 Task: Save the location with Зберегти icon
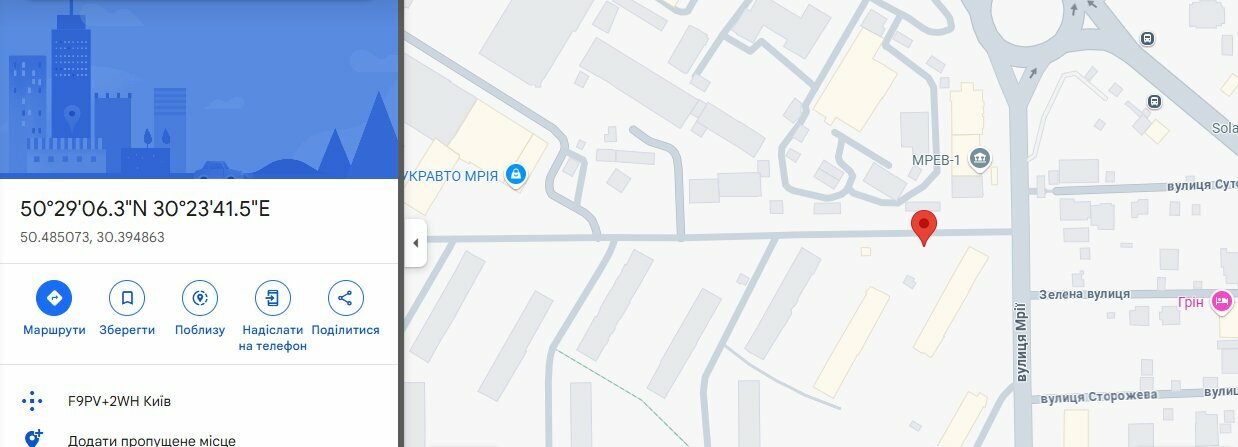127,298
